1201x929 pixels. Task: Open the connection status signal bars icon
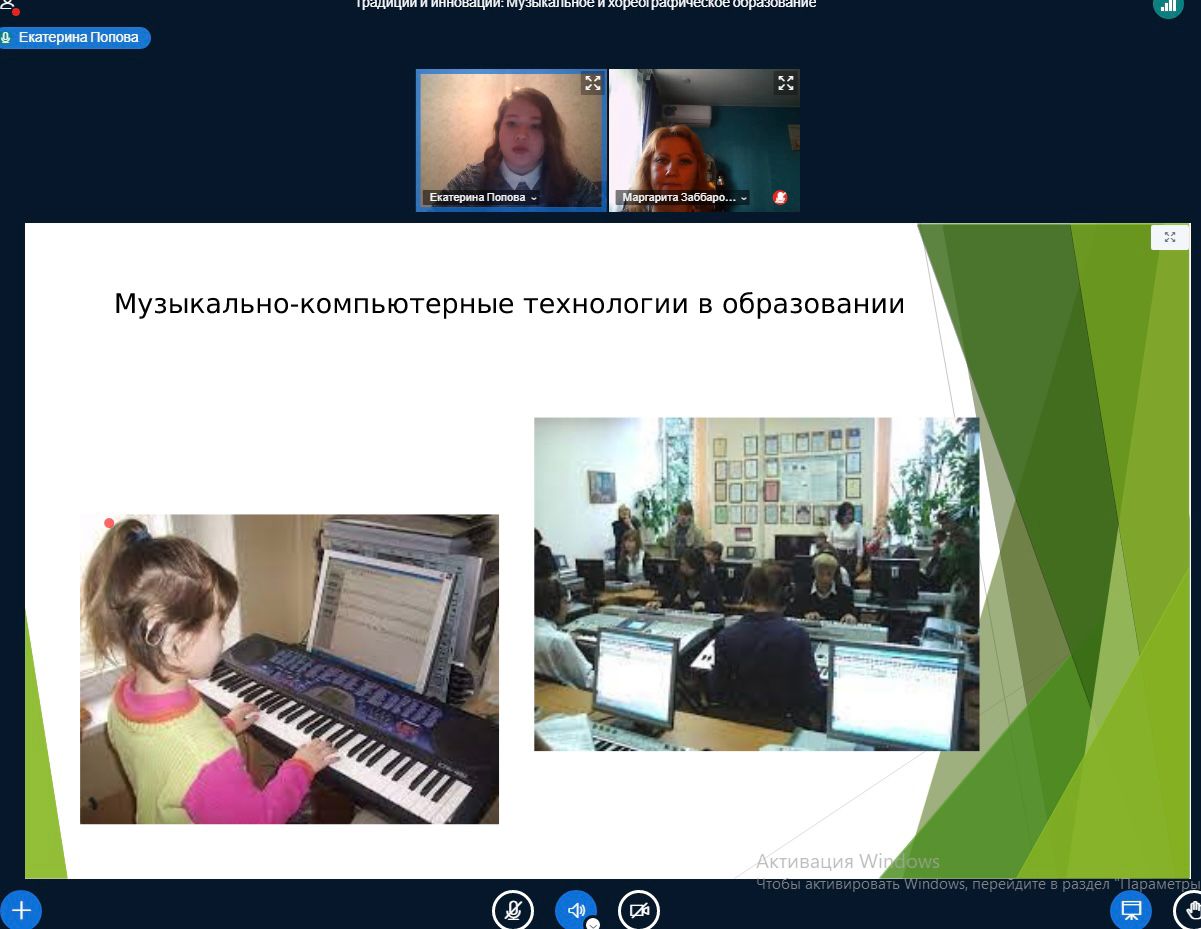(x=1168, y=6)
